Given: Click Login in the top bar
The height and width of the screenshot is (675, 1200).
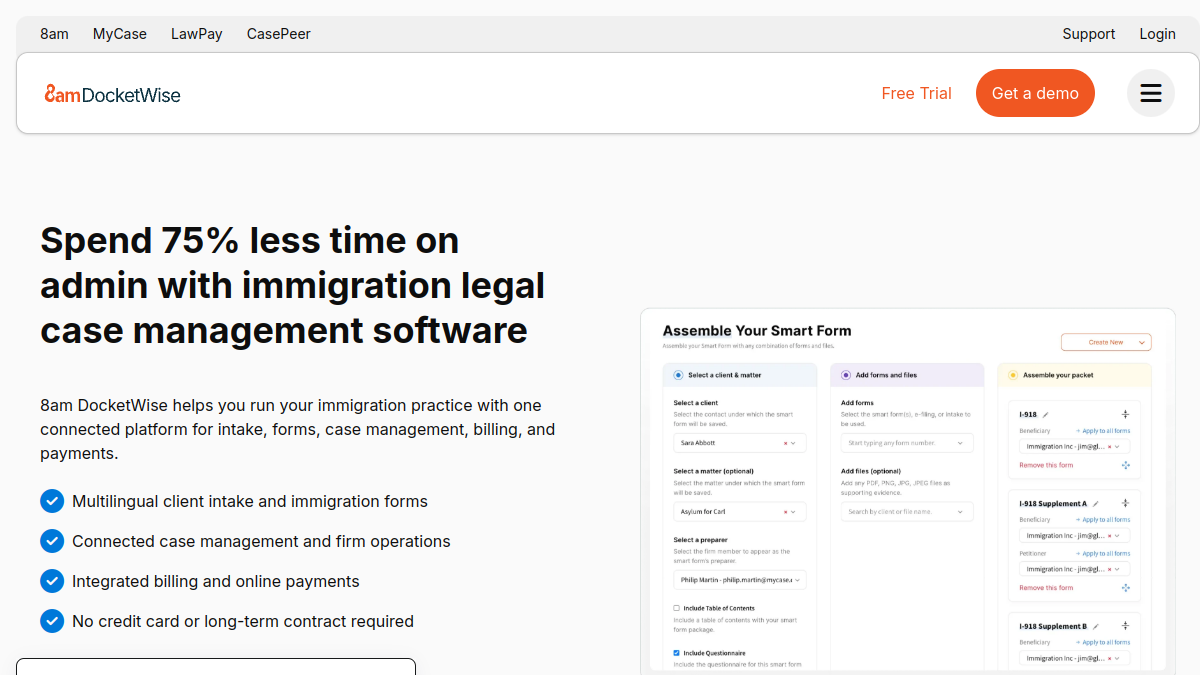Looking at the screenshot, I should tap(1158, 34).
